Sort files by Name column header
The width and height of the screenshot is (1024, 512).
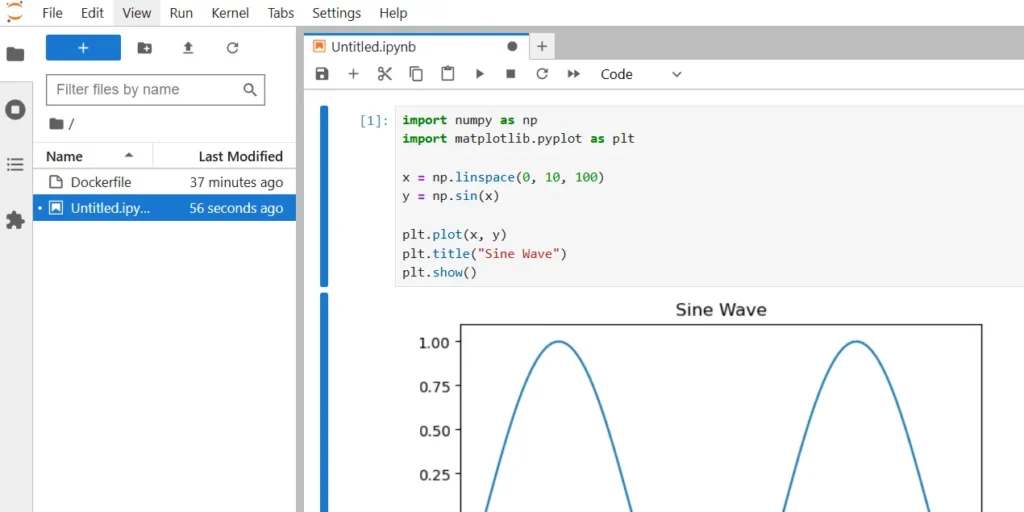coord(90,156)
